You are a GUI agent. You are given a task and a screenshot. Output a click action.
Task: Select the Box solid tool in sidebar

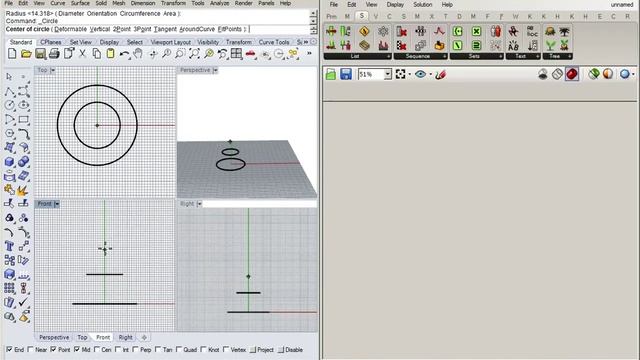pos(9,162)
